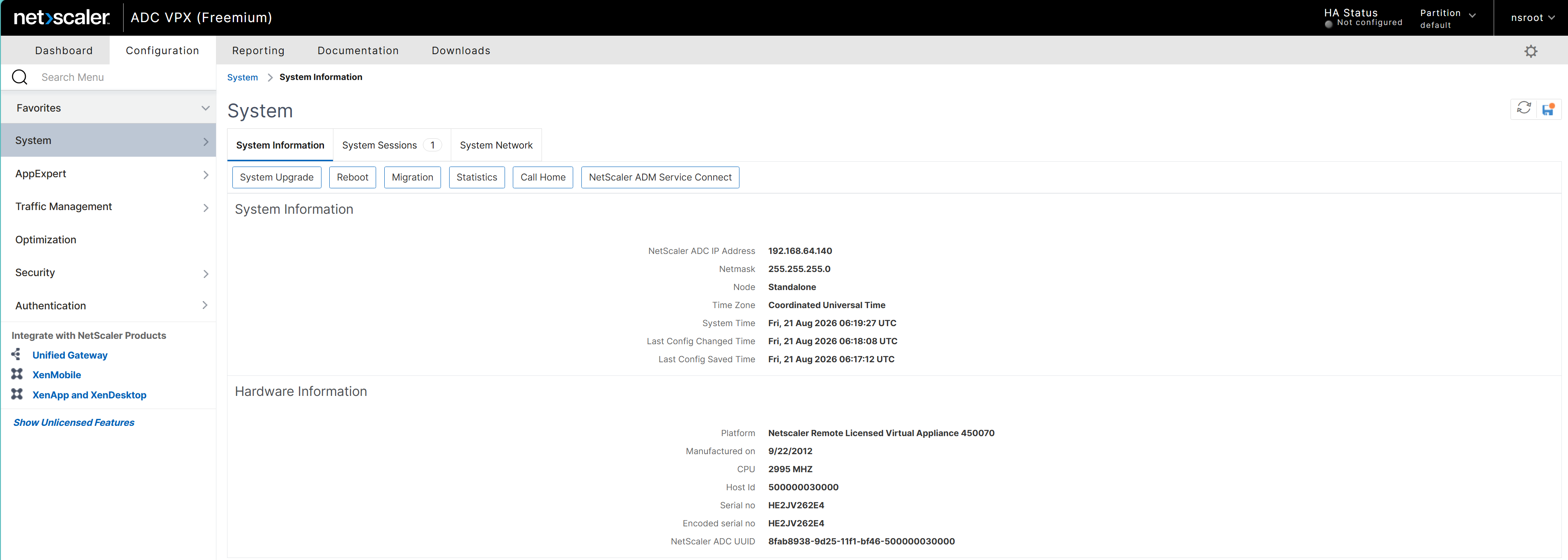Screen dimensions: 1568x560
Task: Open the Unified Gateway link
Action: click(x=70, y=355)
